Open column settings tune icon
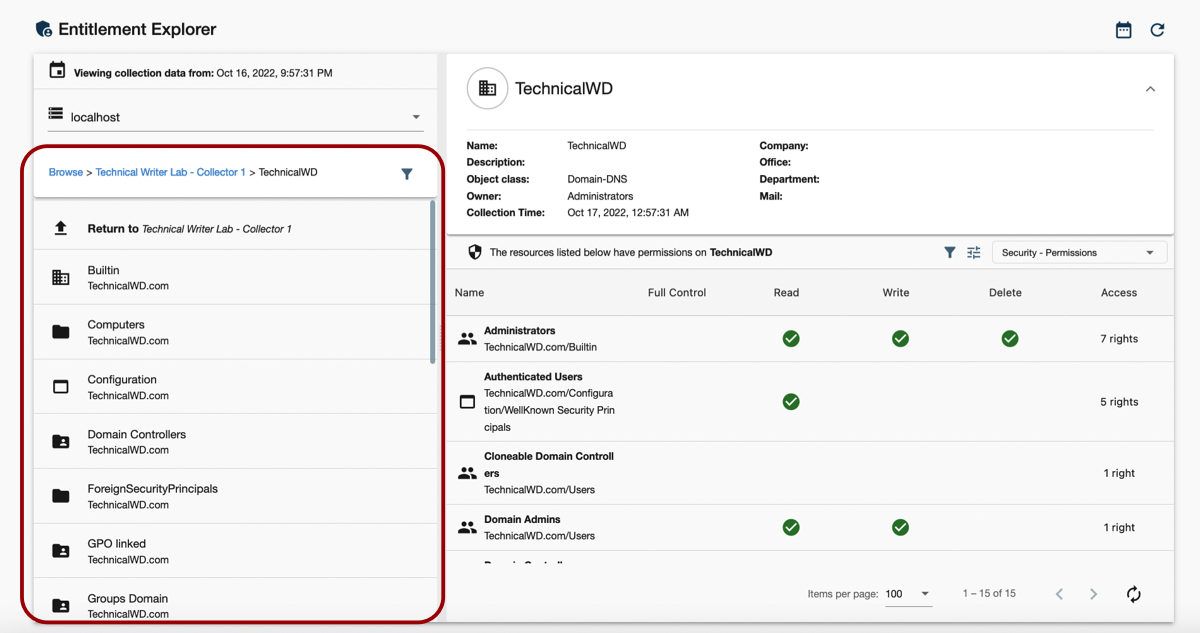This screenshot has height=633, width=1200. pyautogui.click(x=973, y=253)
